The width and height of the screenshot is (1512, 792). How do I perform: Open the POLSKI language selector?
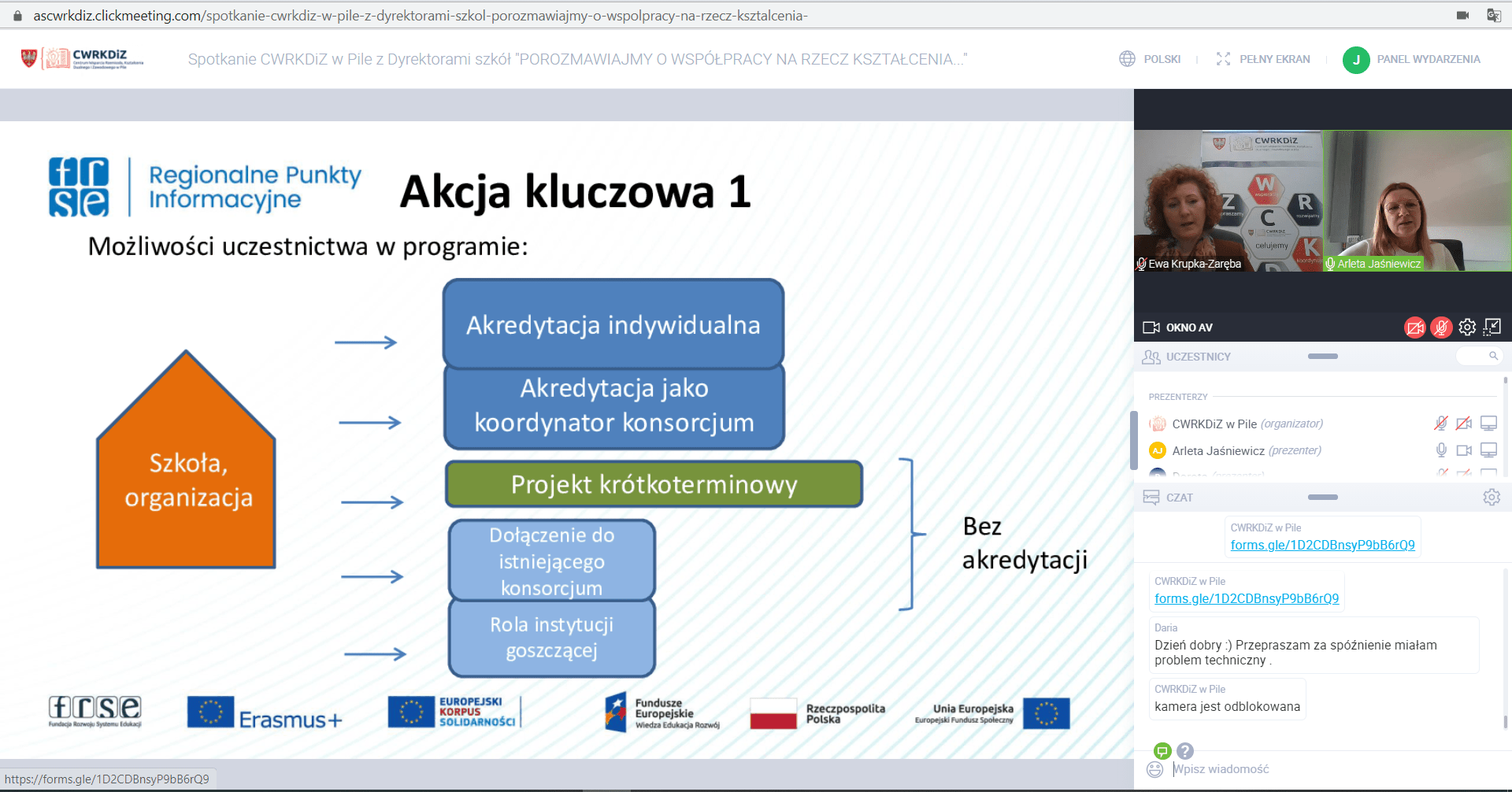[1151, 59]
